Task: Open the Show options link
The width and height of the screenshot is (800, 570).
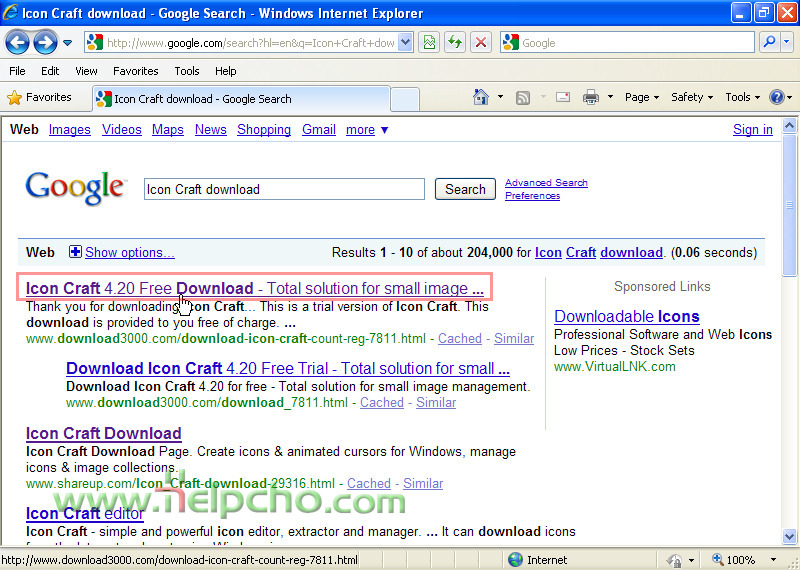Action: [130, 253]
